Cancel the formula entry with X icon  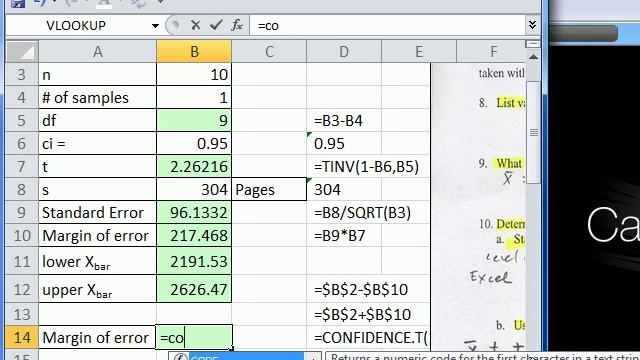(x=196, y=26)
